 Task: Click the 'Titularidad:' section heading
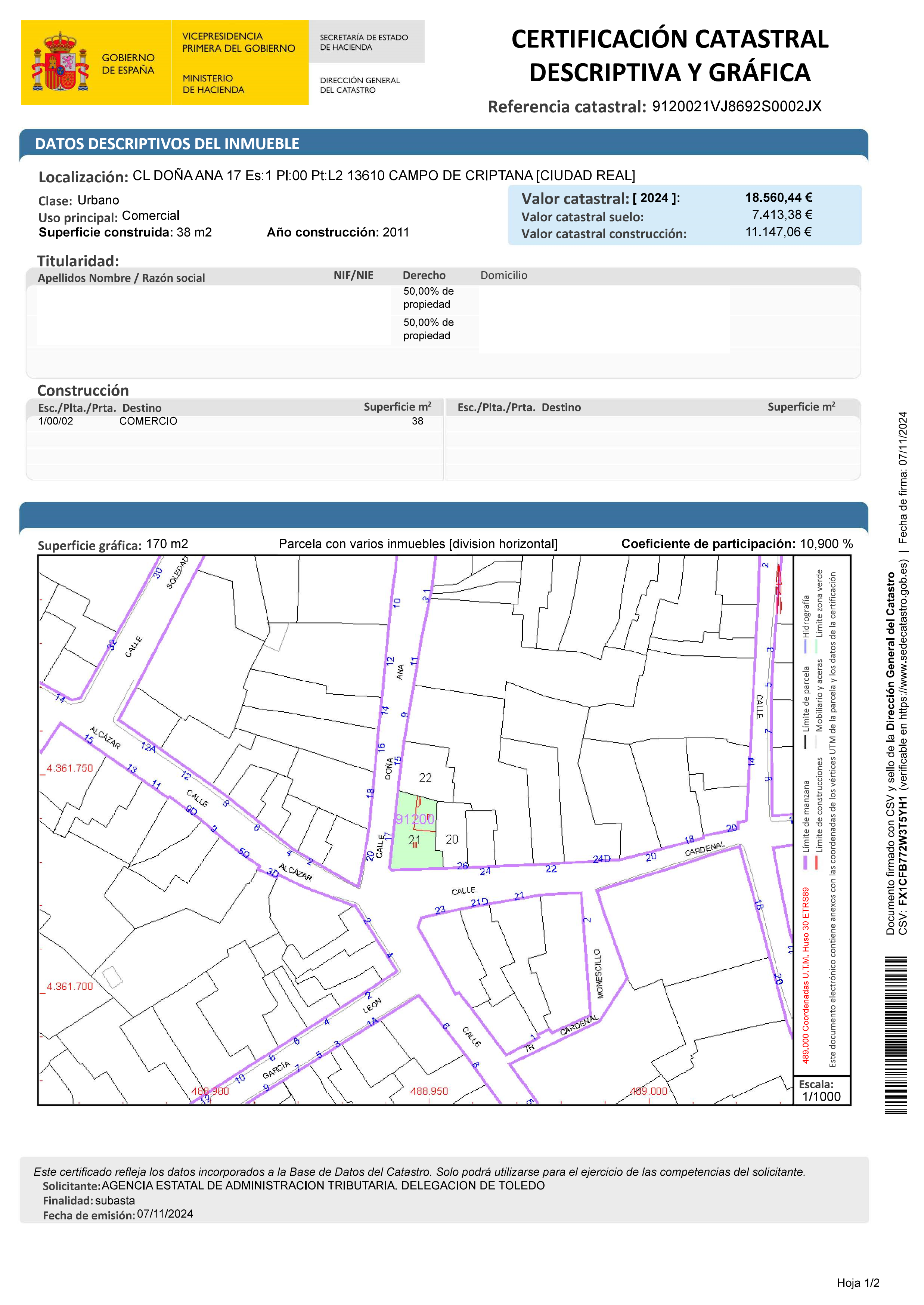pyautogui.click(x=78, y=261)
